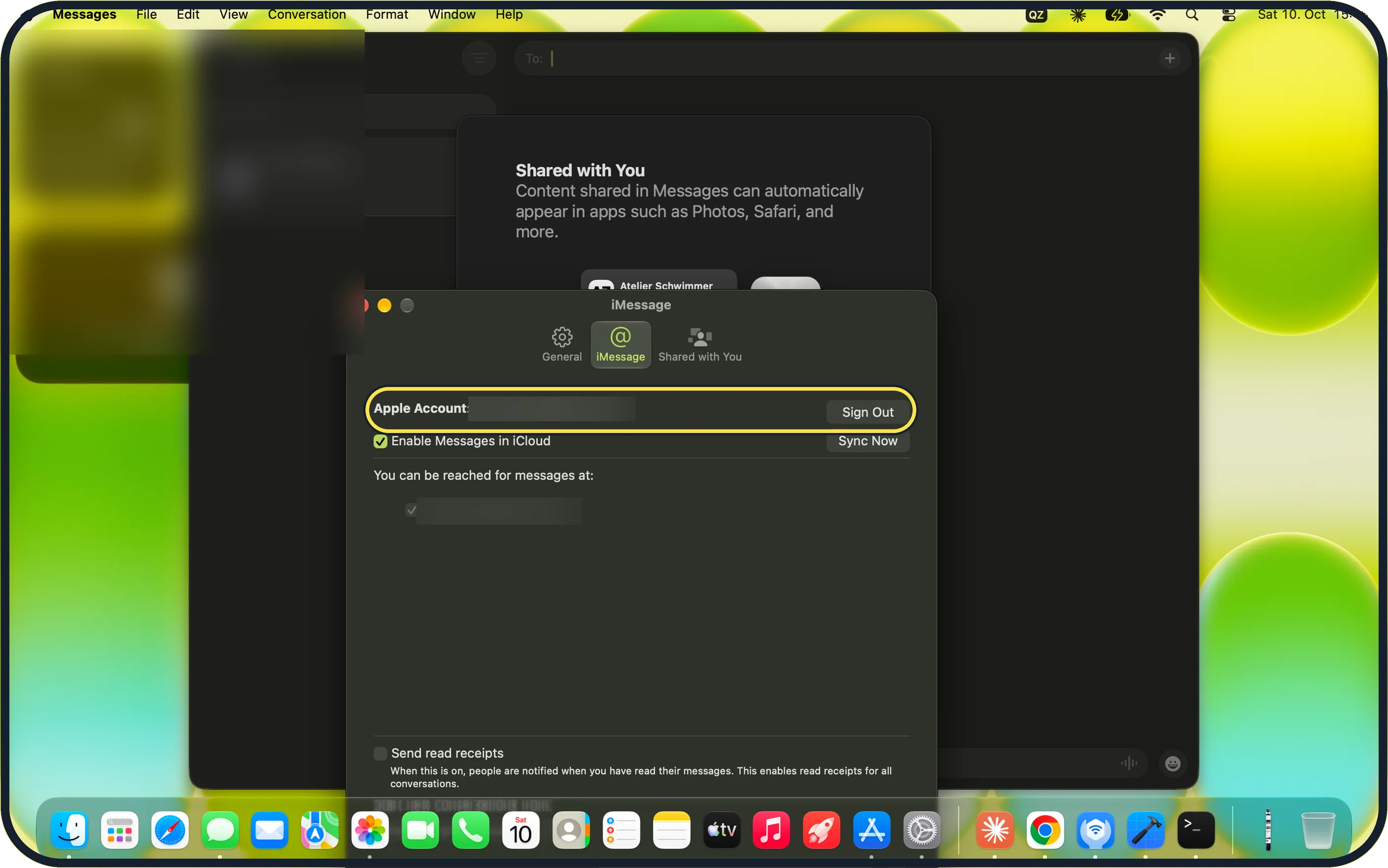Open the Window menu
This screenshot has height=868, width=1388.
451,14
